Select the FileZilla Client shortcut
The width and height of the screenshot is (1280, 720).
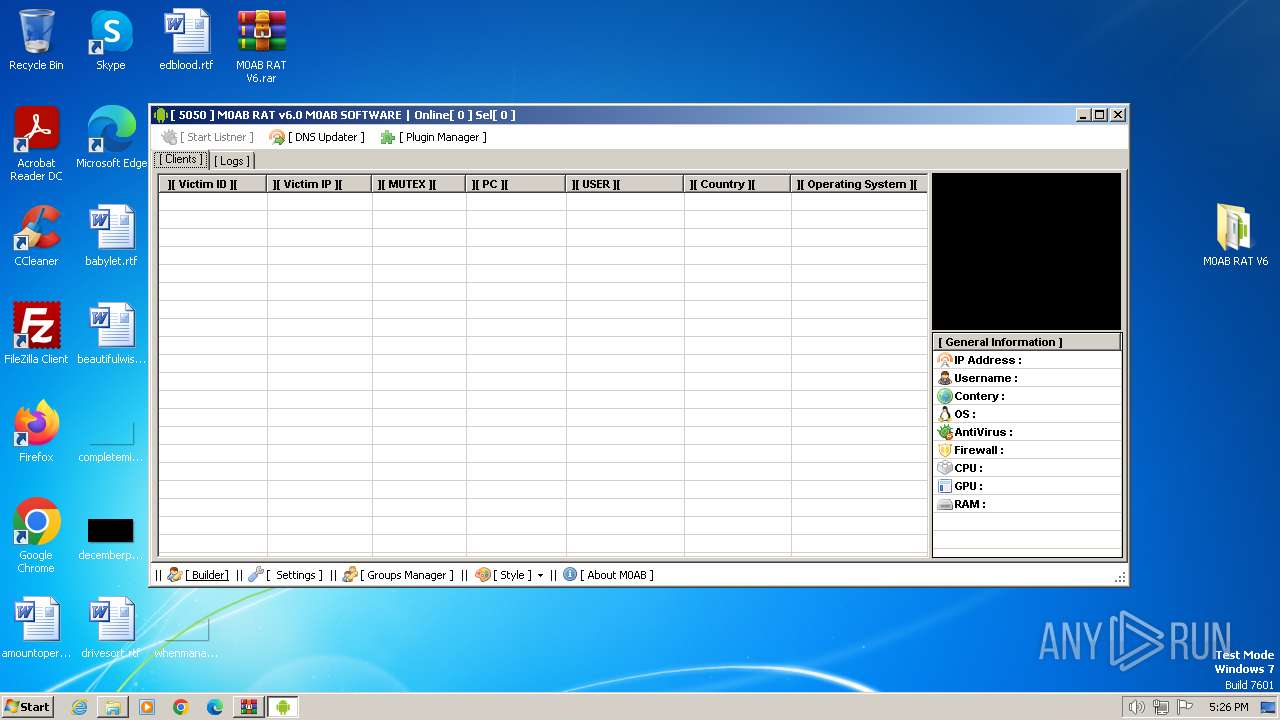click(x=36, y=334)
